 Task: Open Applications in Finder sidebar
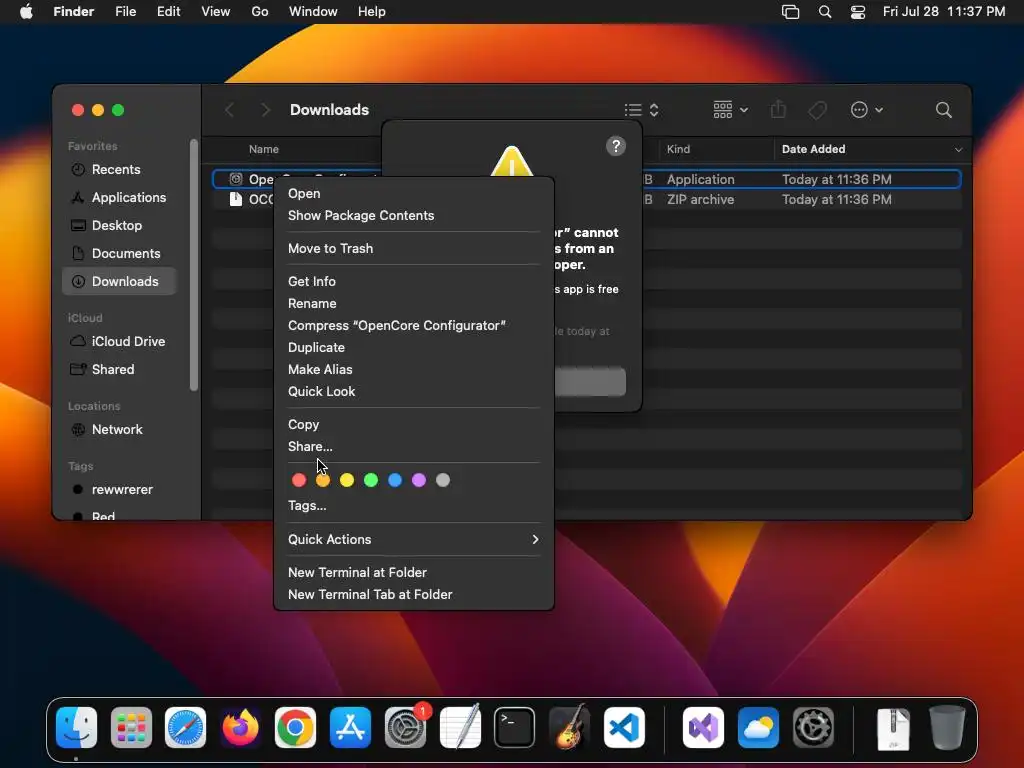click(119, 197)
